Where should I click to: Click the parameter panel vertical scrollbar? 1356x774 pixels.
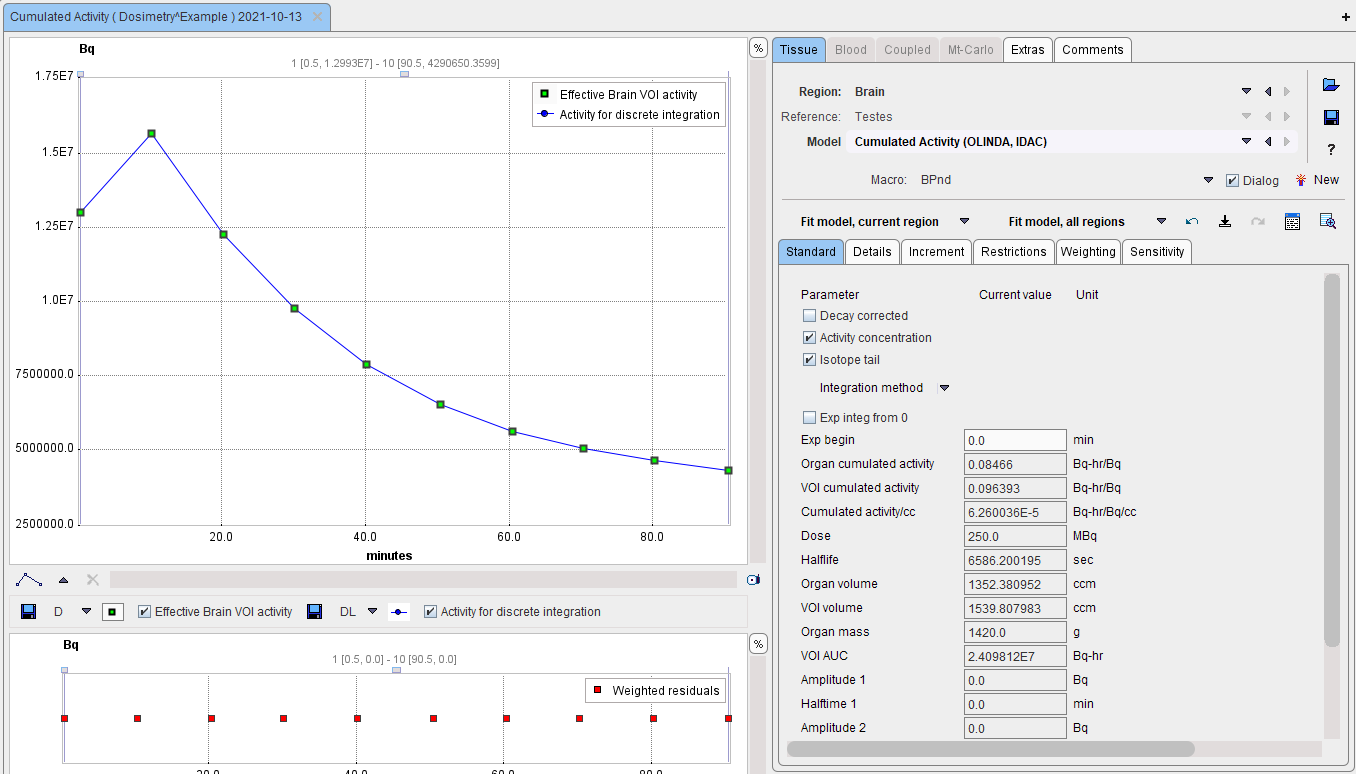pyautogui.click(x=1331, y=461)
